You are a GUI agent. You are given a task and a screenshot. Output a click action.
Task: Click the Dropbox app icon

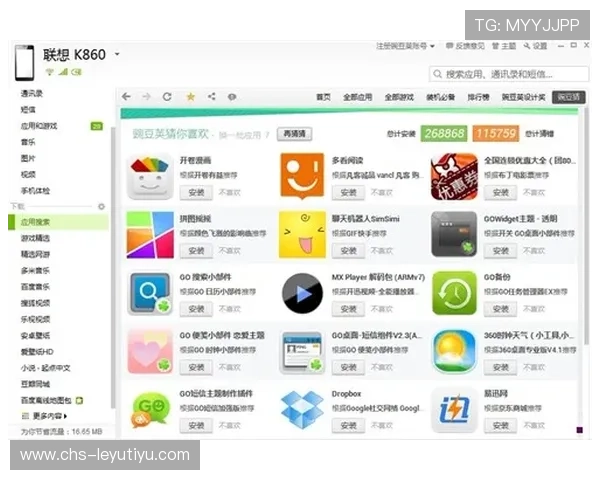pos(302,410)
